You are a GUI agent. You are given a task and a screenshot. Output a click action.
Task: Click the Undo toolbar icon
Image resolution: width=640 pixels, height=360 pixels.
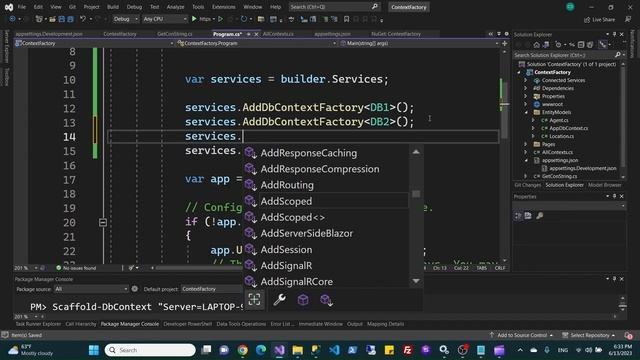coord(83,19)
